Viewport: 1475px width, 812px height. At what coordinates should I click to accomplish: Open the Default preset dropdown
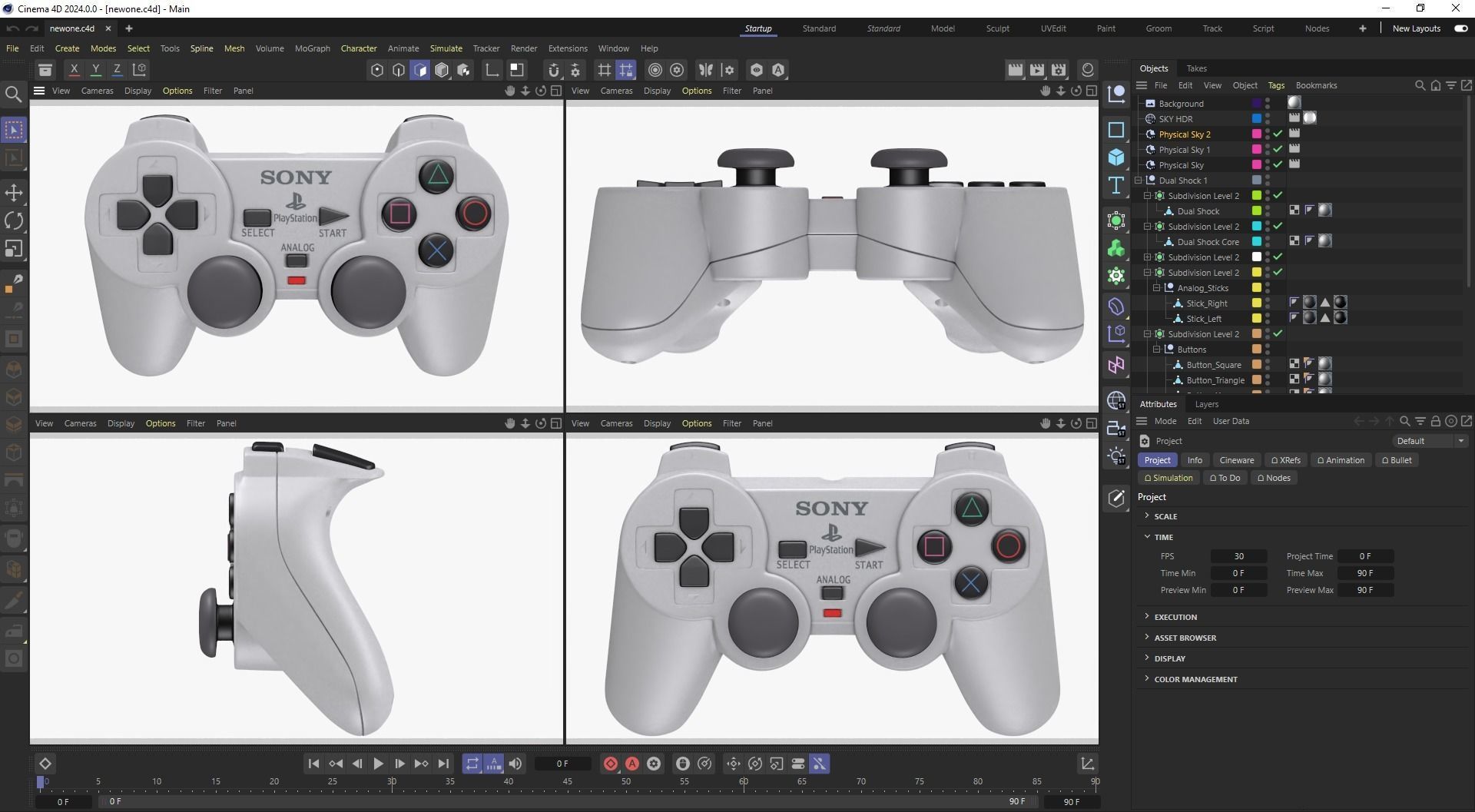(x=1430, y=441)
